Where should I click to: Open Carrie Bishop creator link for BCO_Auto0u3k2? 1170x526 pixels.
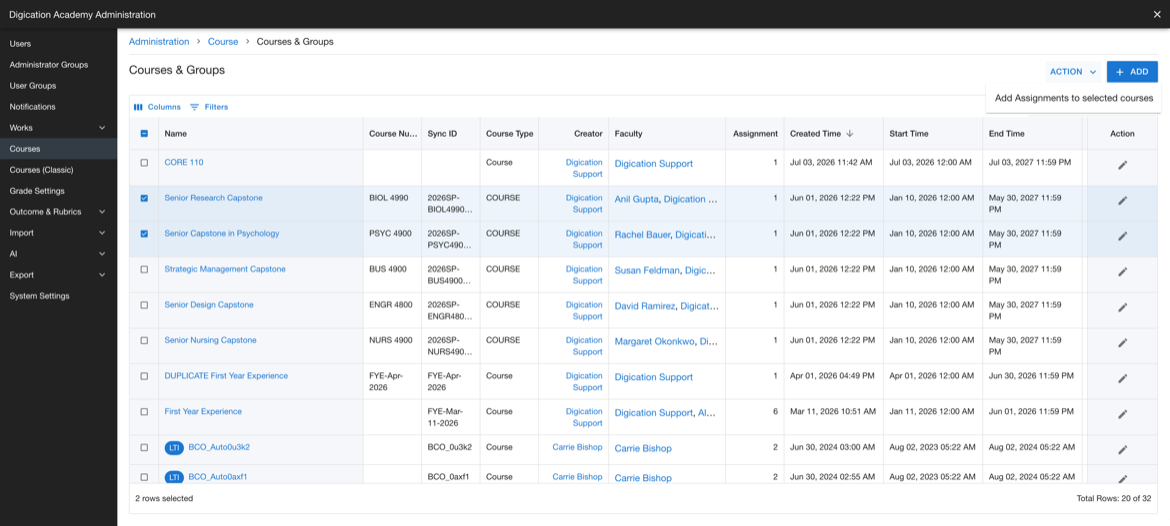(x=577, y=447)
